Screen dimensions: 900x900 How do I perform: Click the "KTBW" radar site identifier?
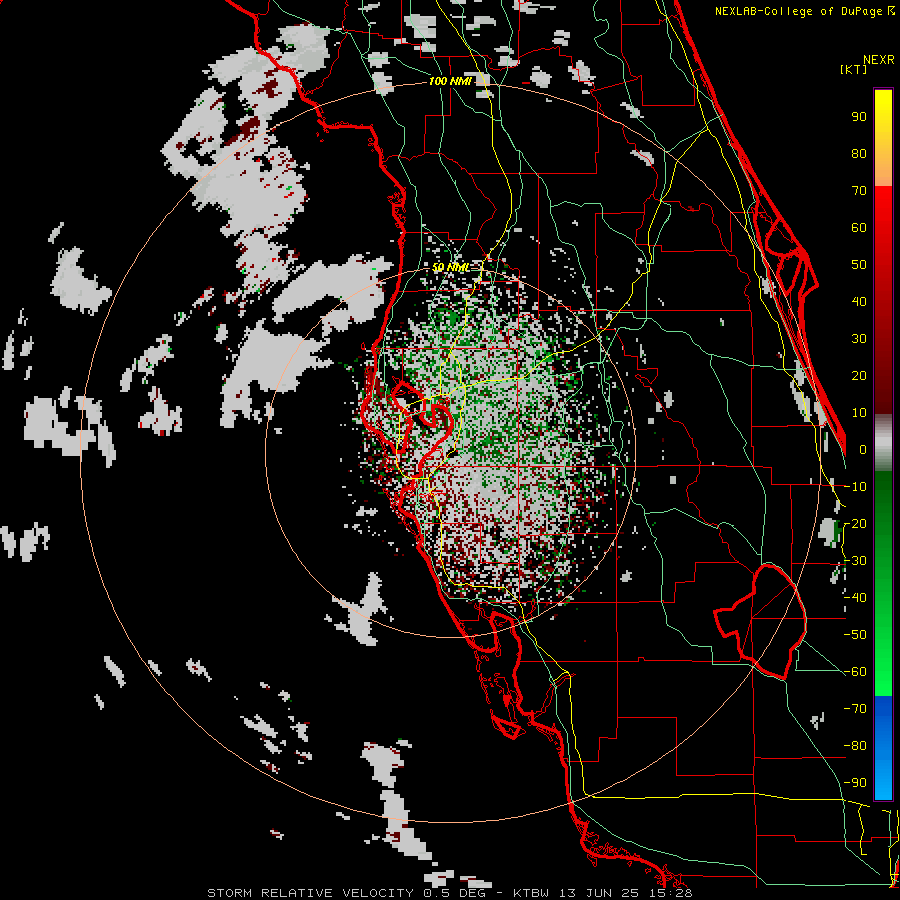[x=533, y=893]
